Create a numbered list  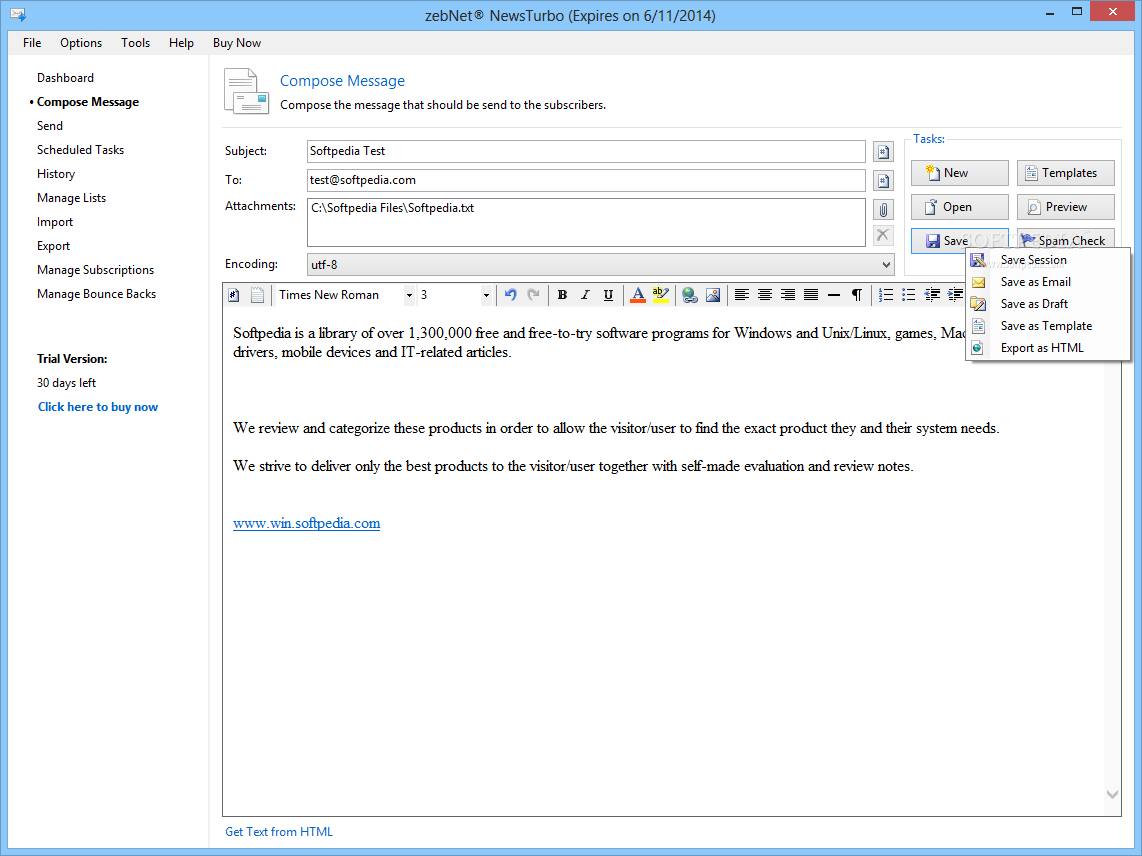[x=886, y=295]
